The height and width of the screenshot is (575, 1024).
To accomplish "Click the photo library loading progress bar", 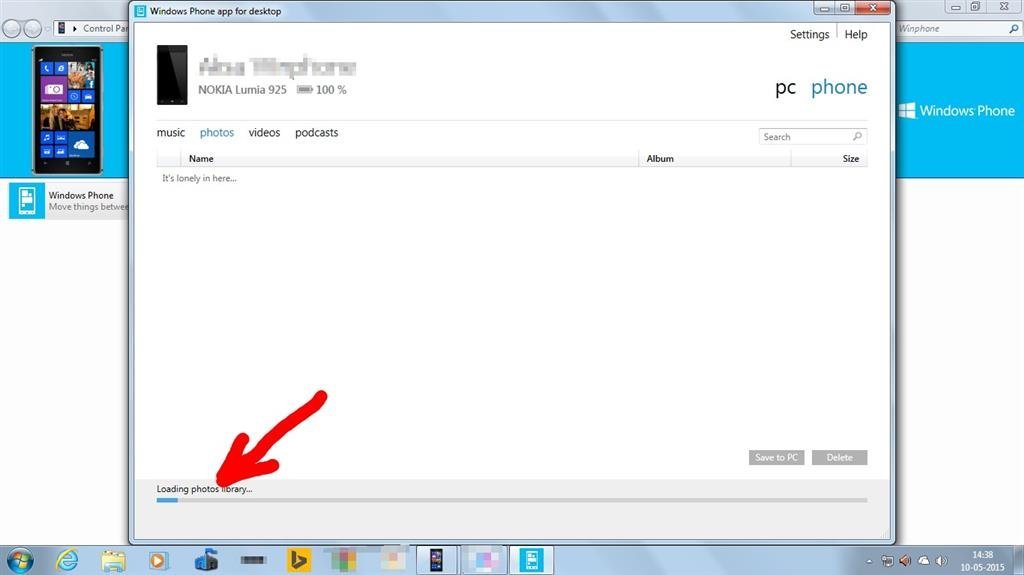I will (x=512, y=500).
